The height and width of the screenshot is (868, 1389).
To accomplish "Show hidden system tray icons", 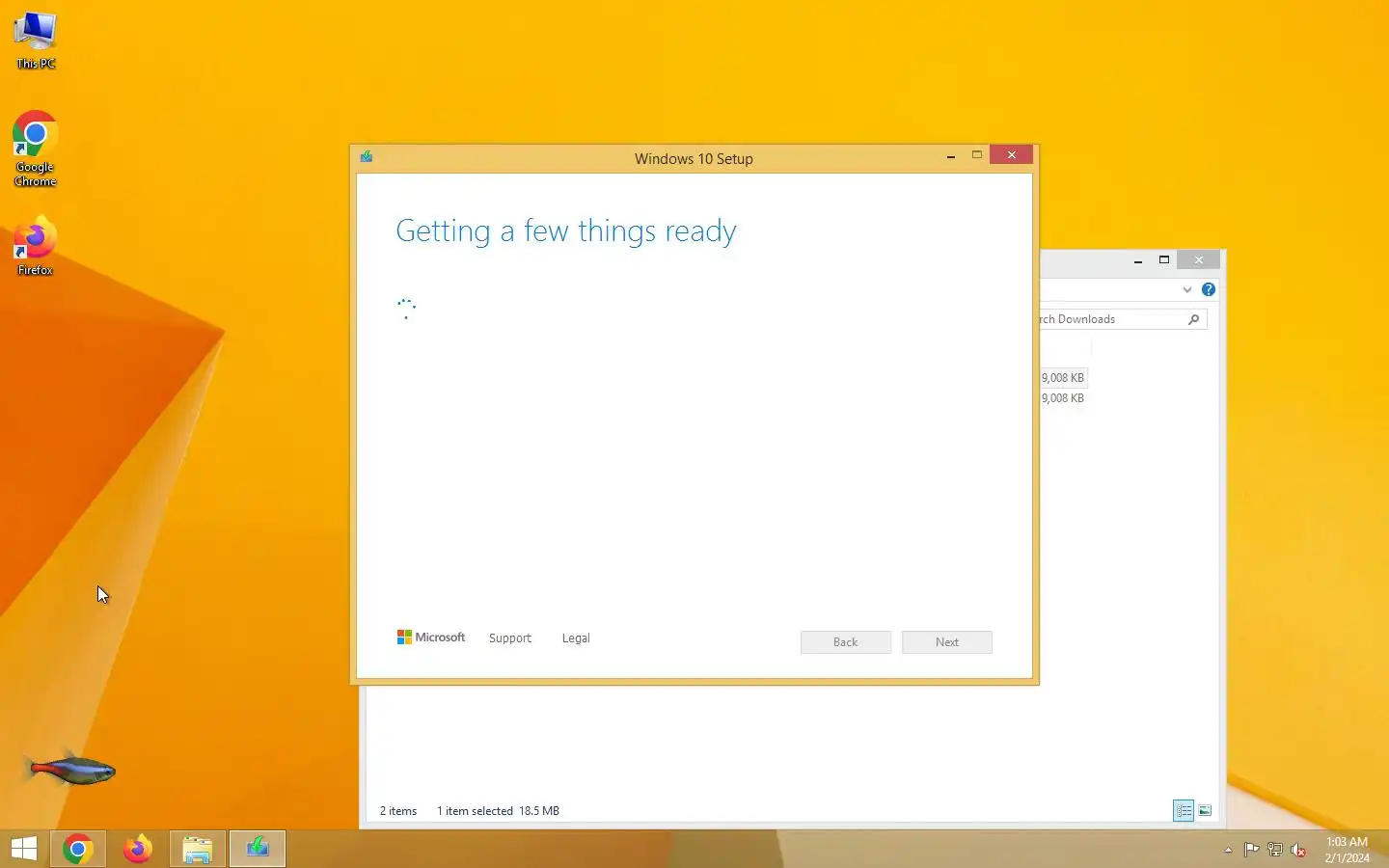I will click(x=1228, y=850).
